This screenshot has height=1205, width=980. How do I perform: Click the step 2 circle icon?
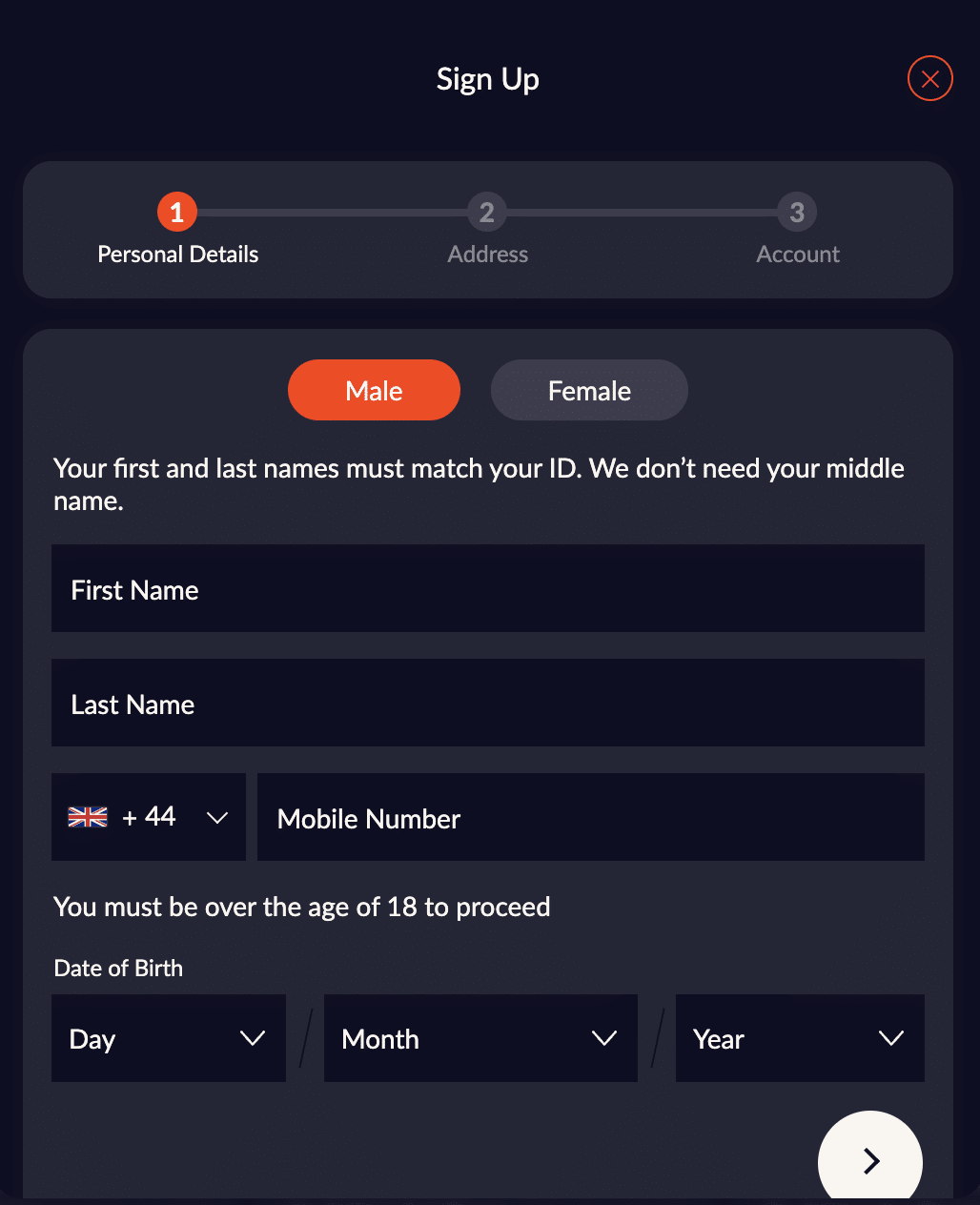(x=487, y=212)
